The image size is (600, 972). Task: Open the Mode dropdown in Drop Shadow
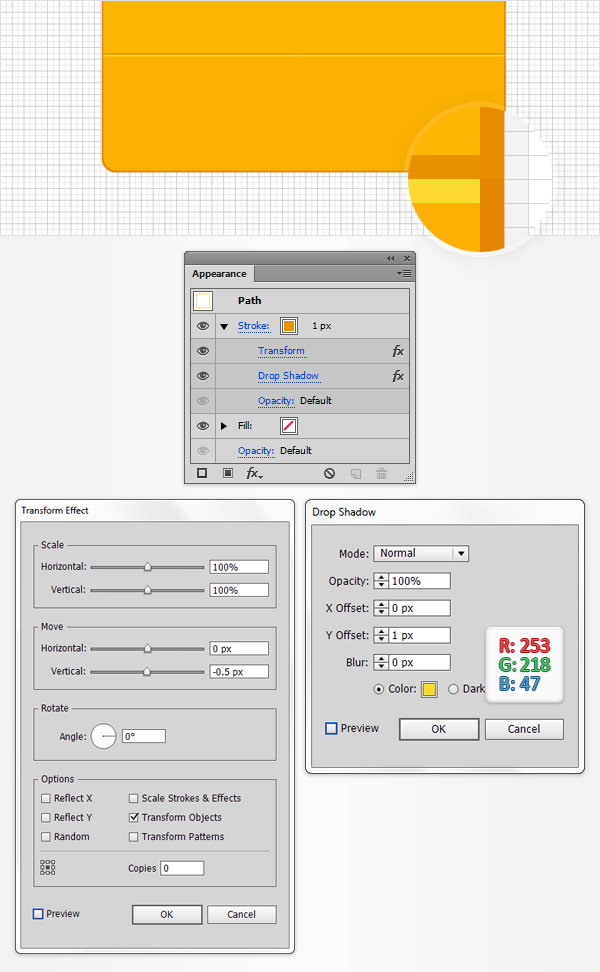coord(421,553)
